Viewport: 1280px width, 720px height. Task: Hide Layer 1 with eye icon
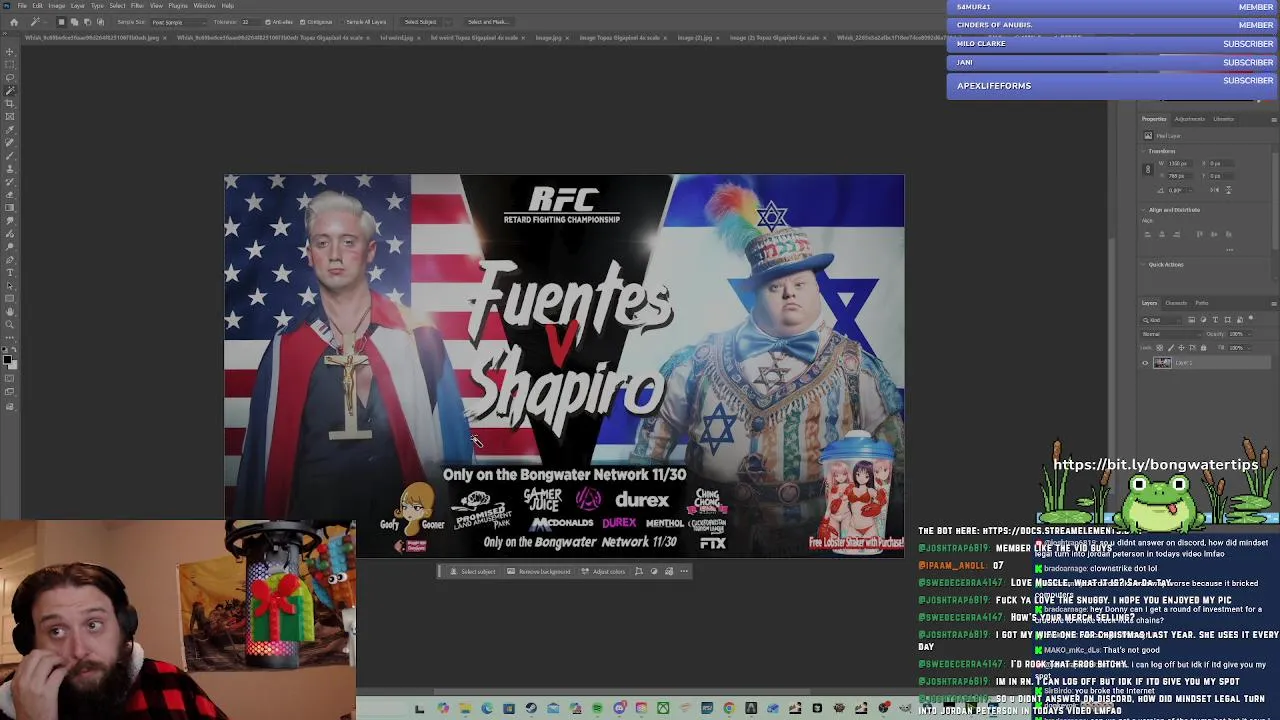(x=1145, y=363)
